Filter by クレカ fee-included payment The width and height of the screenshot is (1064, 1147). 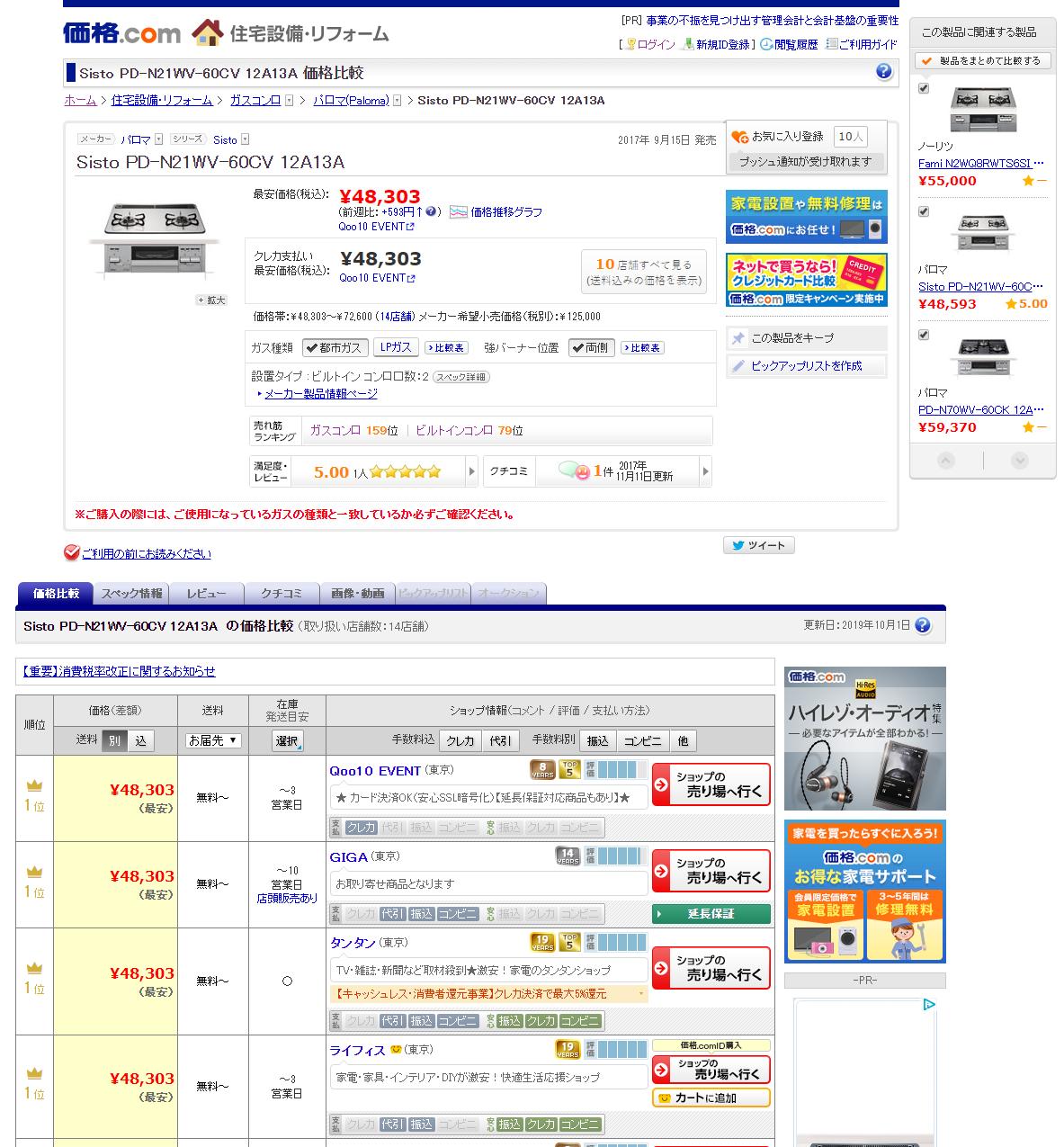click(460, 740)
